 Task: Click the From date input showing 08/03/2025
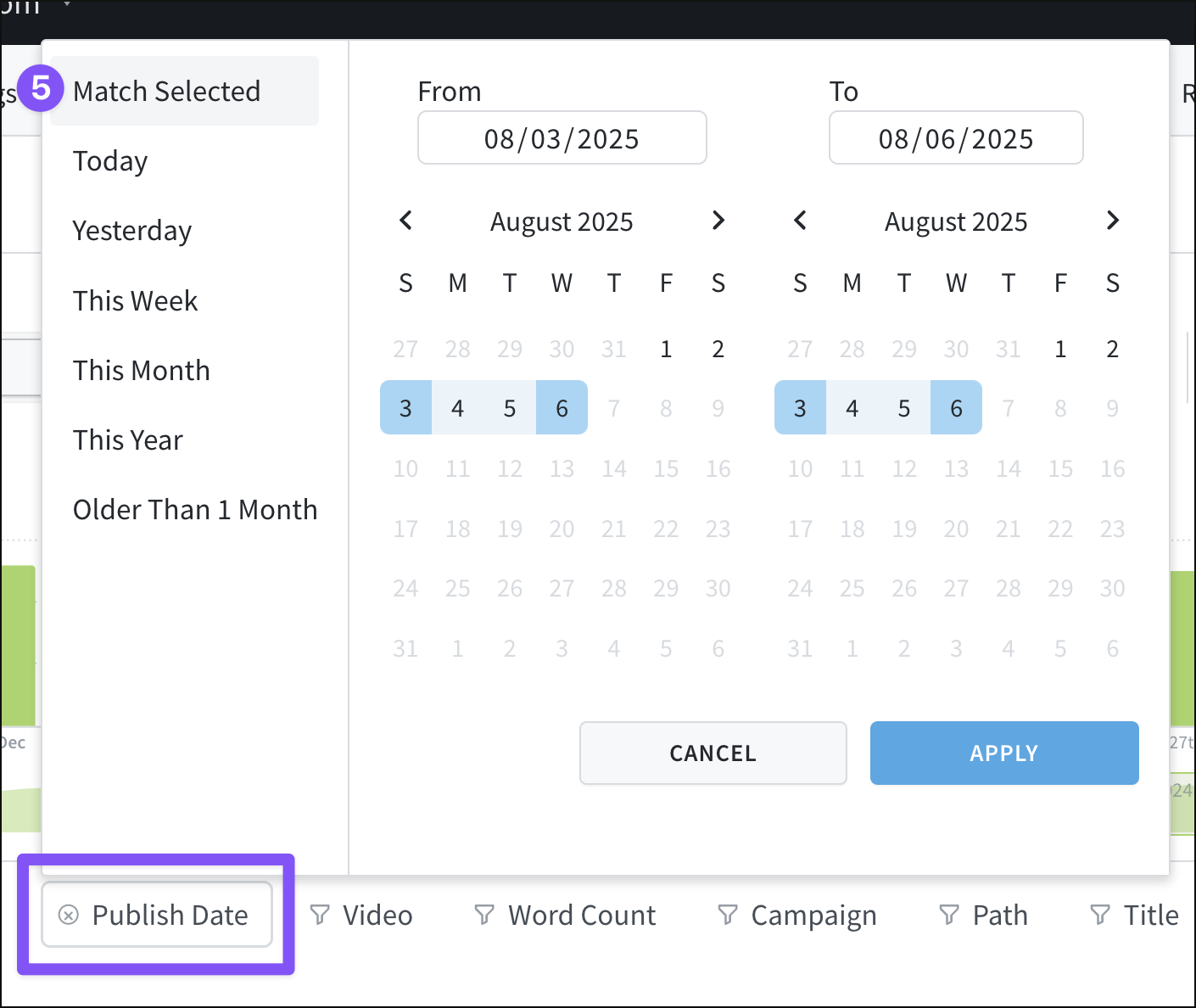coord(562,137)
